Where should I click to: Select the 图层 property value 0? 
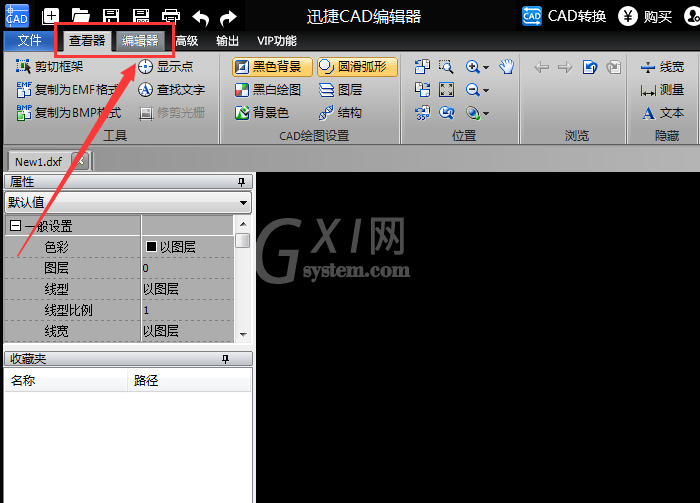point(188,268)
